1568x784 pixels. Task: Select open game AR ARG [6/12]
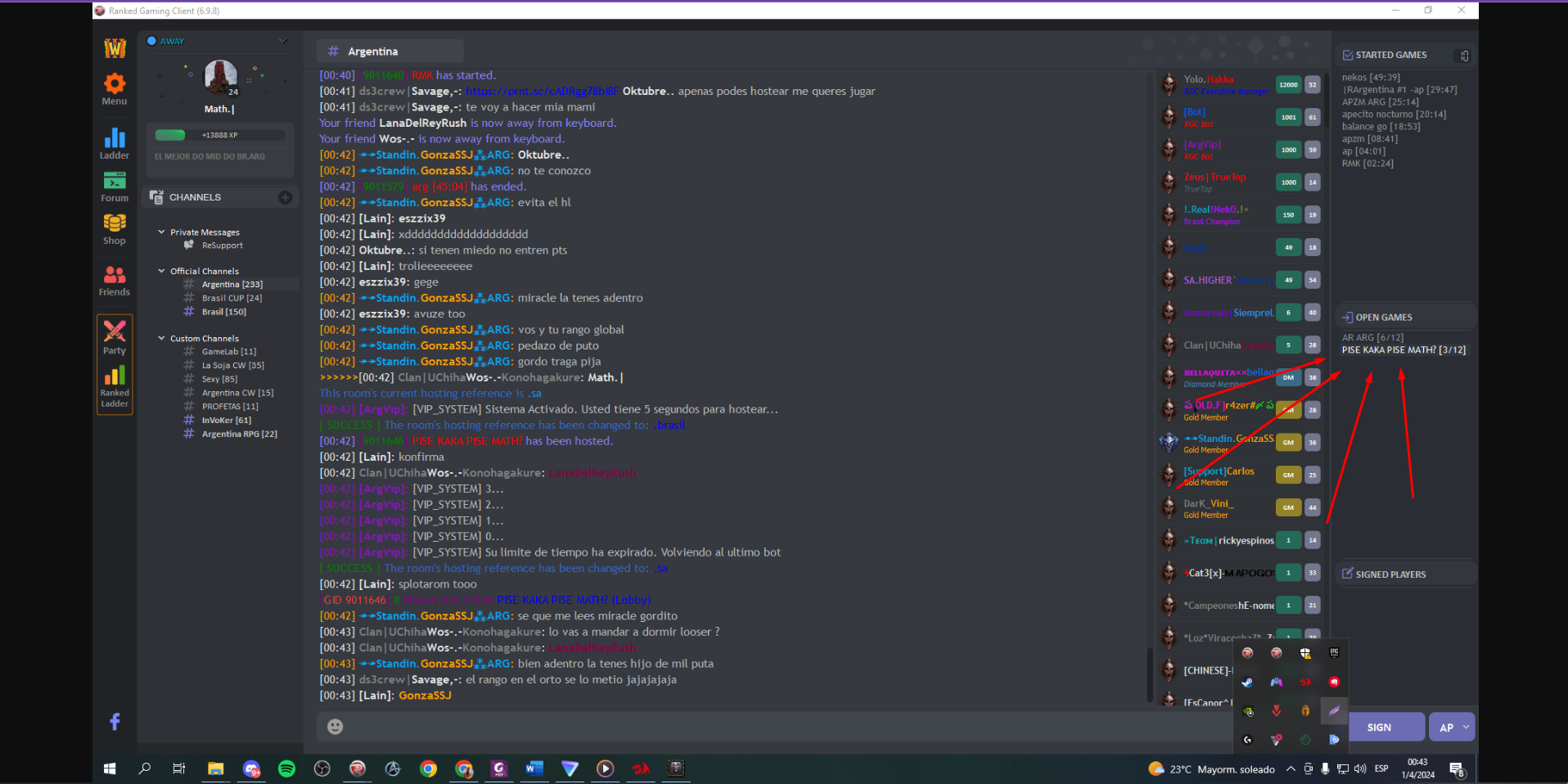point(1372,338)
